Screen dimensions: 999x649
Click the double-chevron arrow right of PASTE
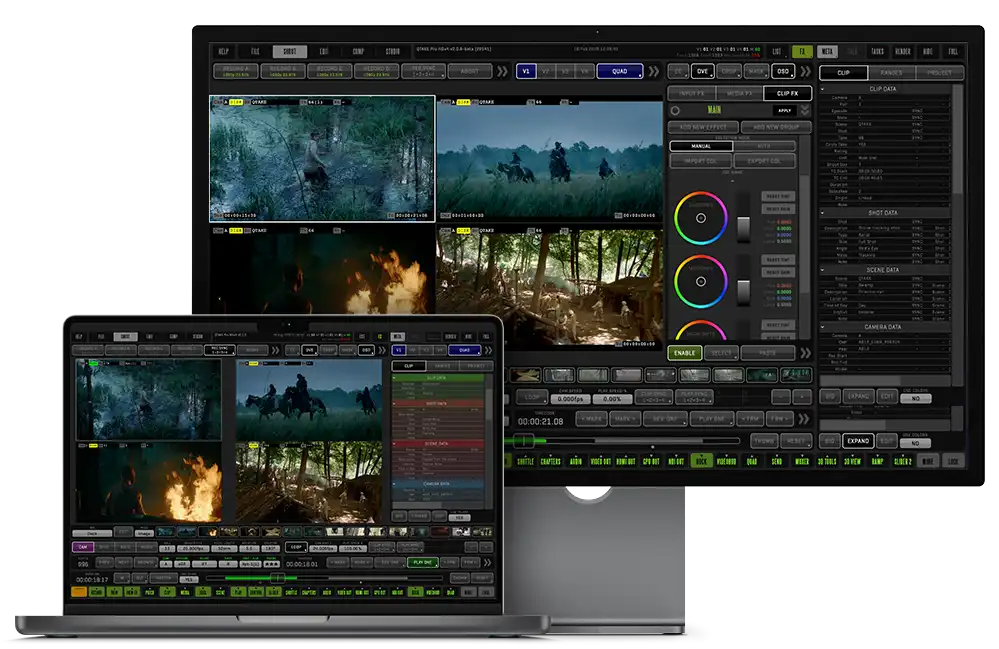click(805, 353)
